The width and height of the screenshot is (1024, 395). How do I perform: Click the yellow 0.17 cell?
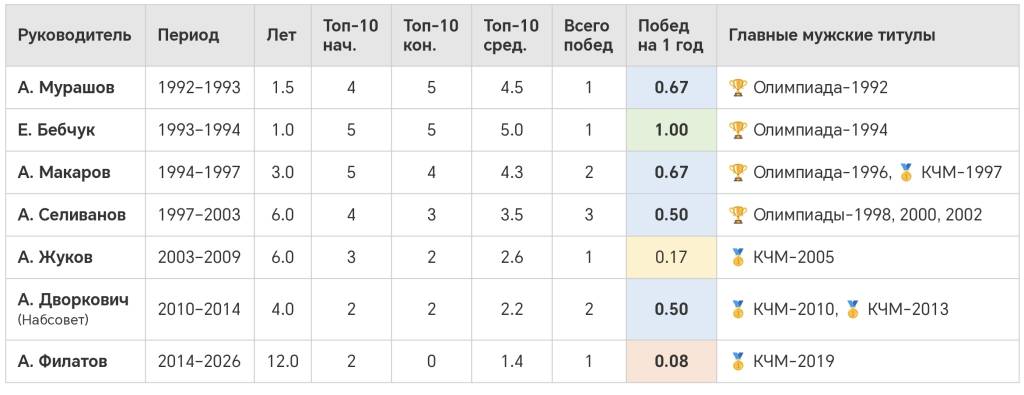[x=671, y=257]
